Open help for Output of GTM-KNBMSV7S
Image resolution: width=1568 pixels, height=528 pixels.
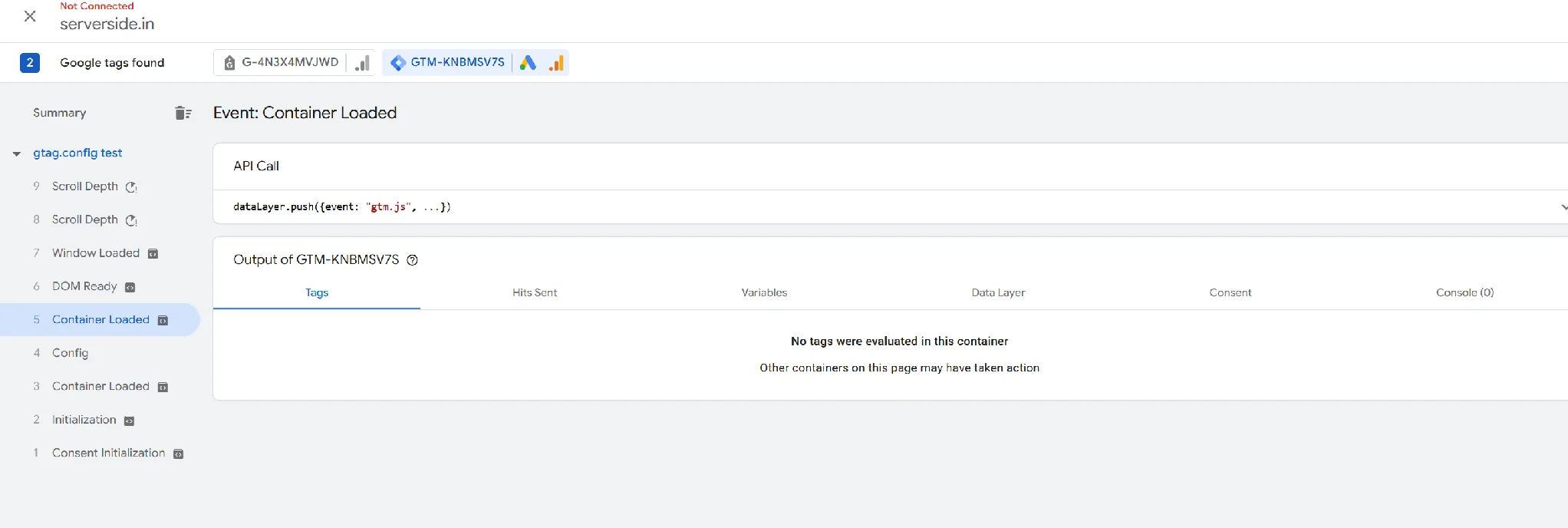pyautogui.click(x=412, y=260)
